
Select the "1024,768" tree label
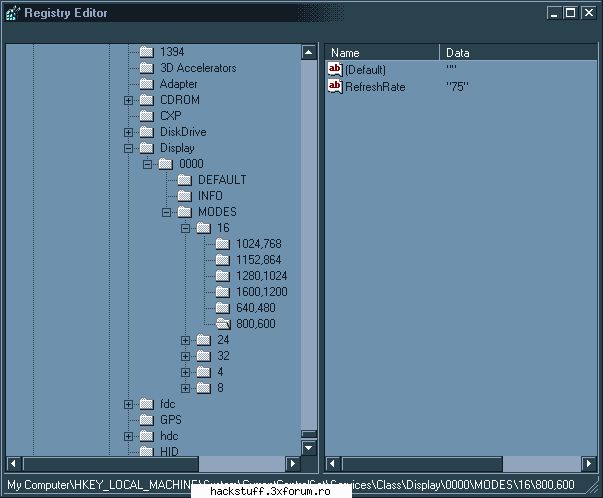click(x=259, y=244)
